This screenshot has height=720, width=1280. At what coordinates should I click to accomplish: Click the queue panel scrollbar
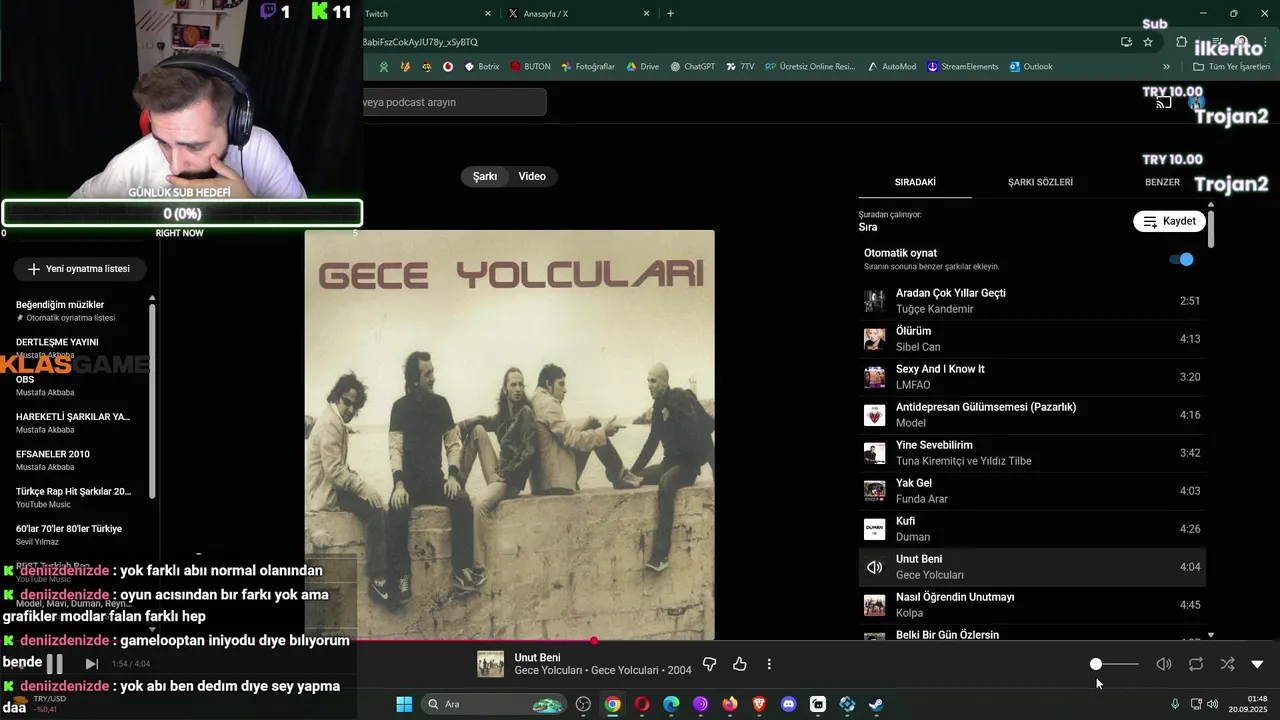point(1211,230)
